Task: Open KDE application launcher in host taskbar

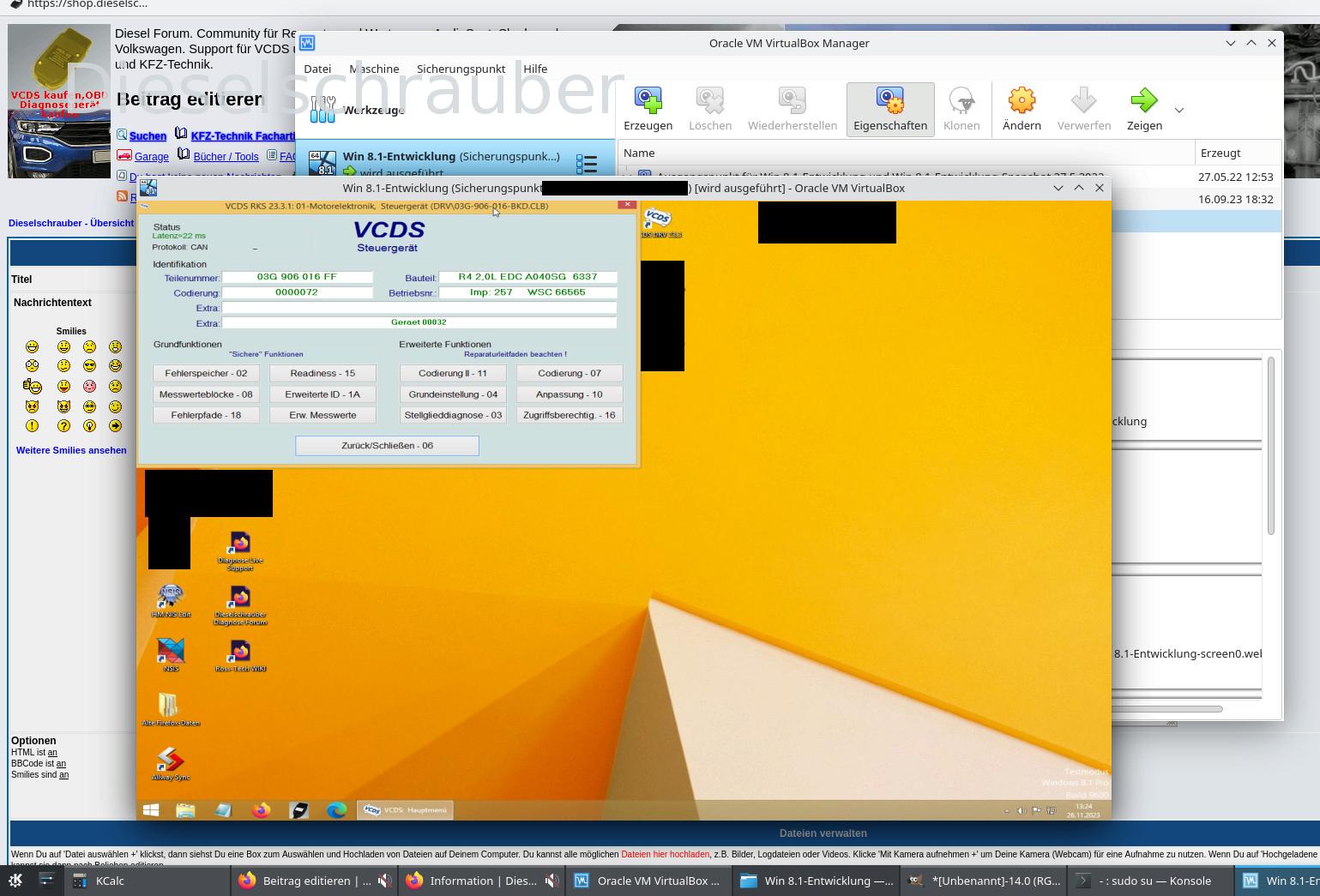Action: 15,881
